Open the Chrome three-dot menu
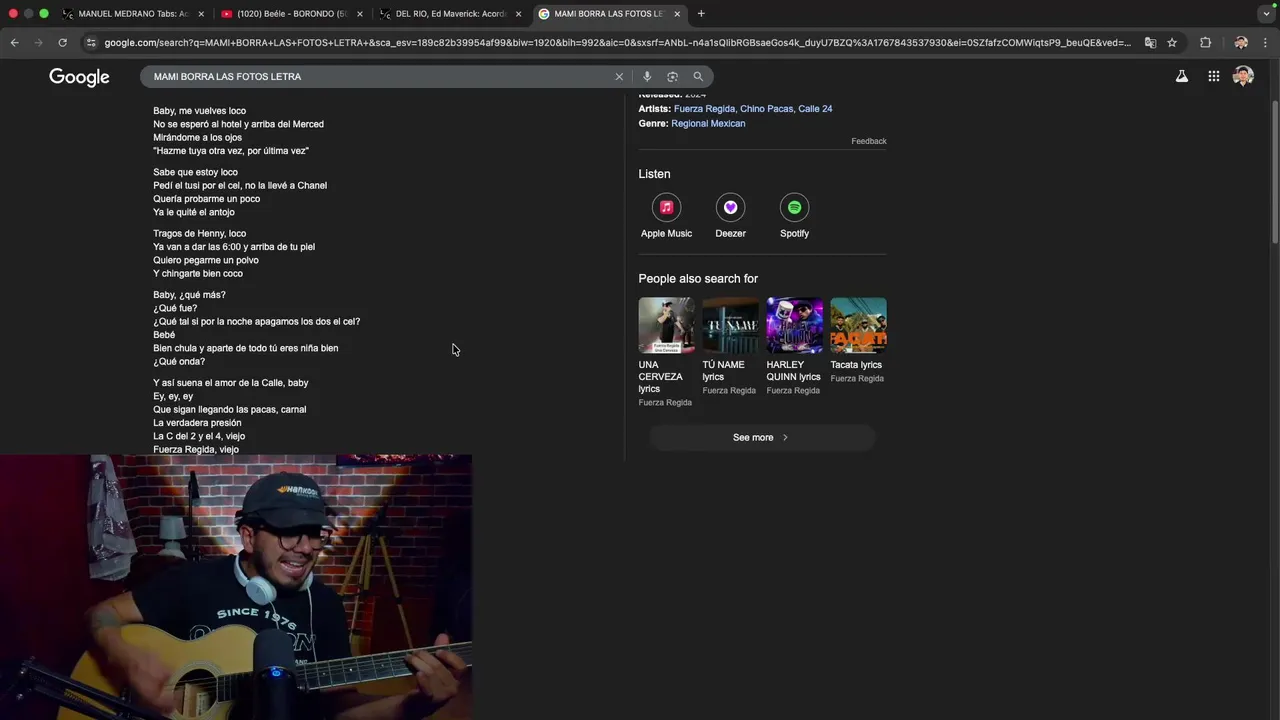Screen dimensions: 1280x720 [1266, 43]
